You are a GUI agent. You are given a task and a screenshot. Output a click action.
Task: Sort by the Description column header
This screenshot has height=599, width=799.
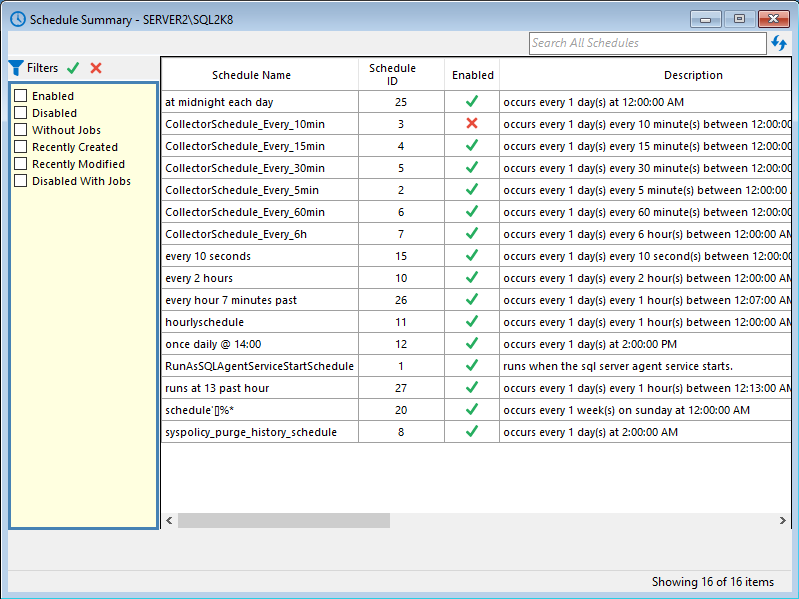pos(645,75)
